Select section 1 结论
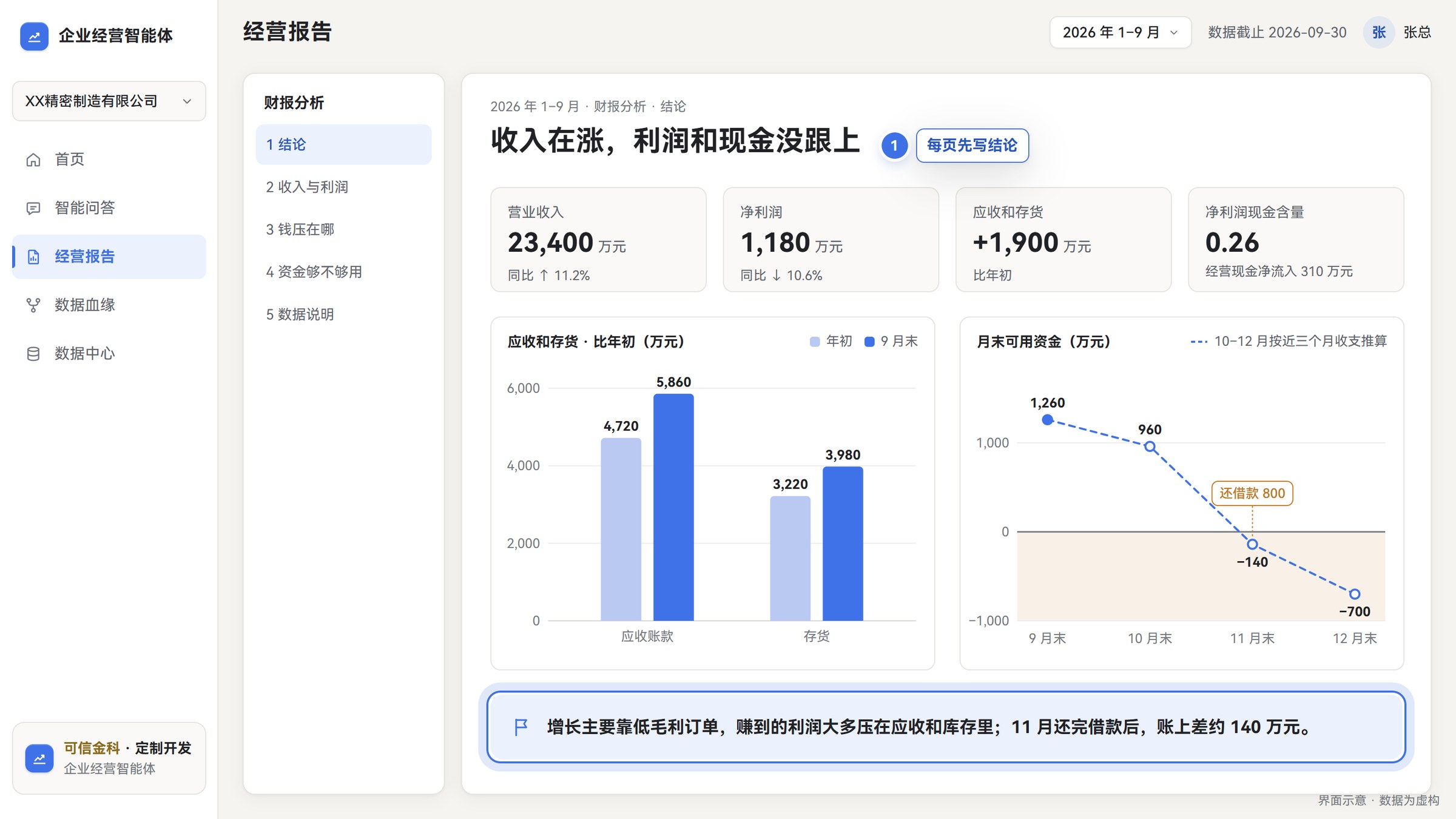The height and width of the screenshot is (819, 1456). [343, 144]
